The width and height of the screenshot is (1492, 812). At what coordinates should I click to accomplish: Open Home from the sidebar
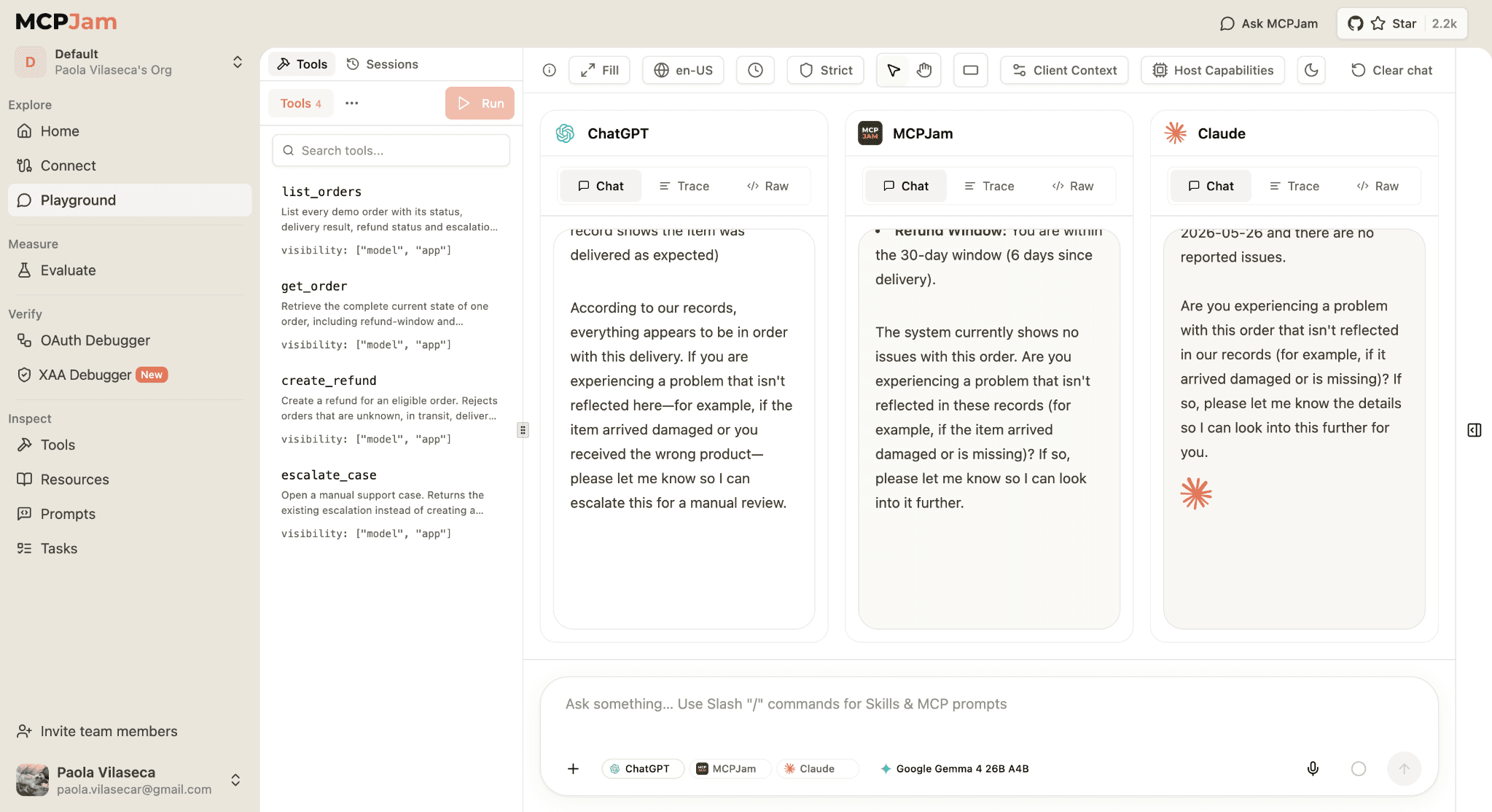click(130, 131)
